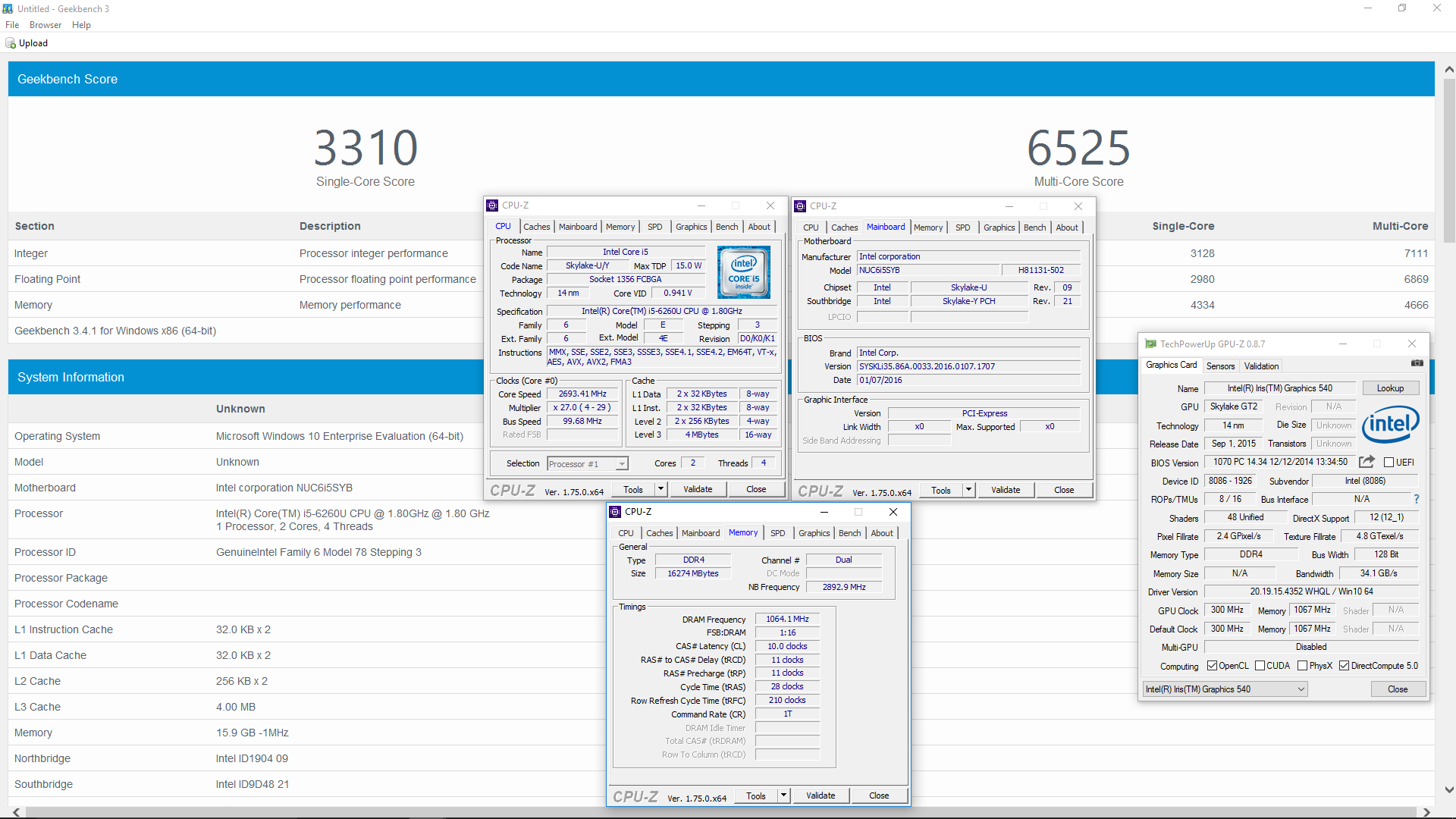The image size is (1456, 819).
Task: Click the Geekbench horizontal scrollbar track
Action: point(720,812)
